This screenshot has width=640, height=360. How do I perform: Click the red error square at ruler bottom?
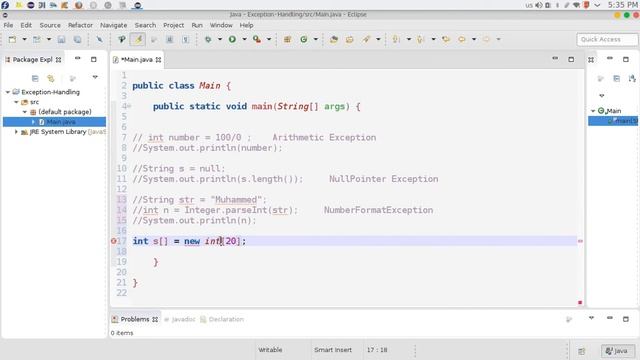pos(580,302)
